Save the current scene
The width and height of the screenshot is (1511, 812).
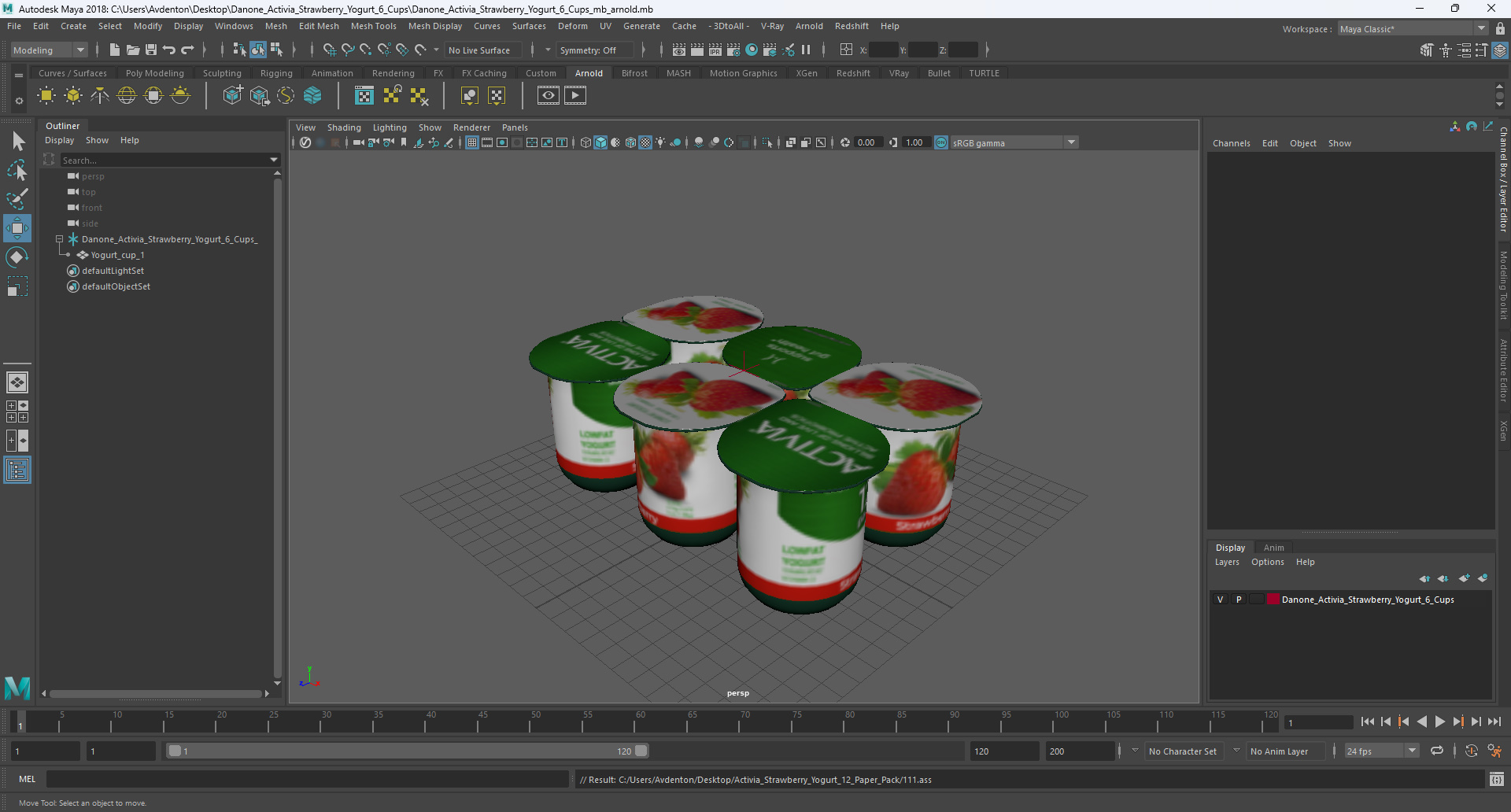(151, 50)
